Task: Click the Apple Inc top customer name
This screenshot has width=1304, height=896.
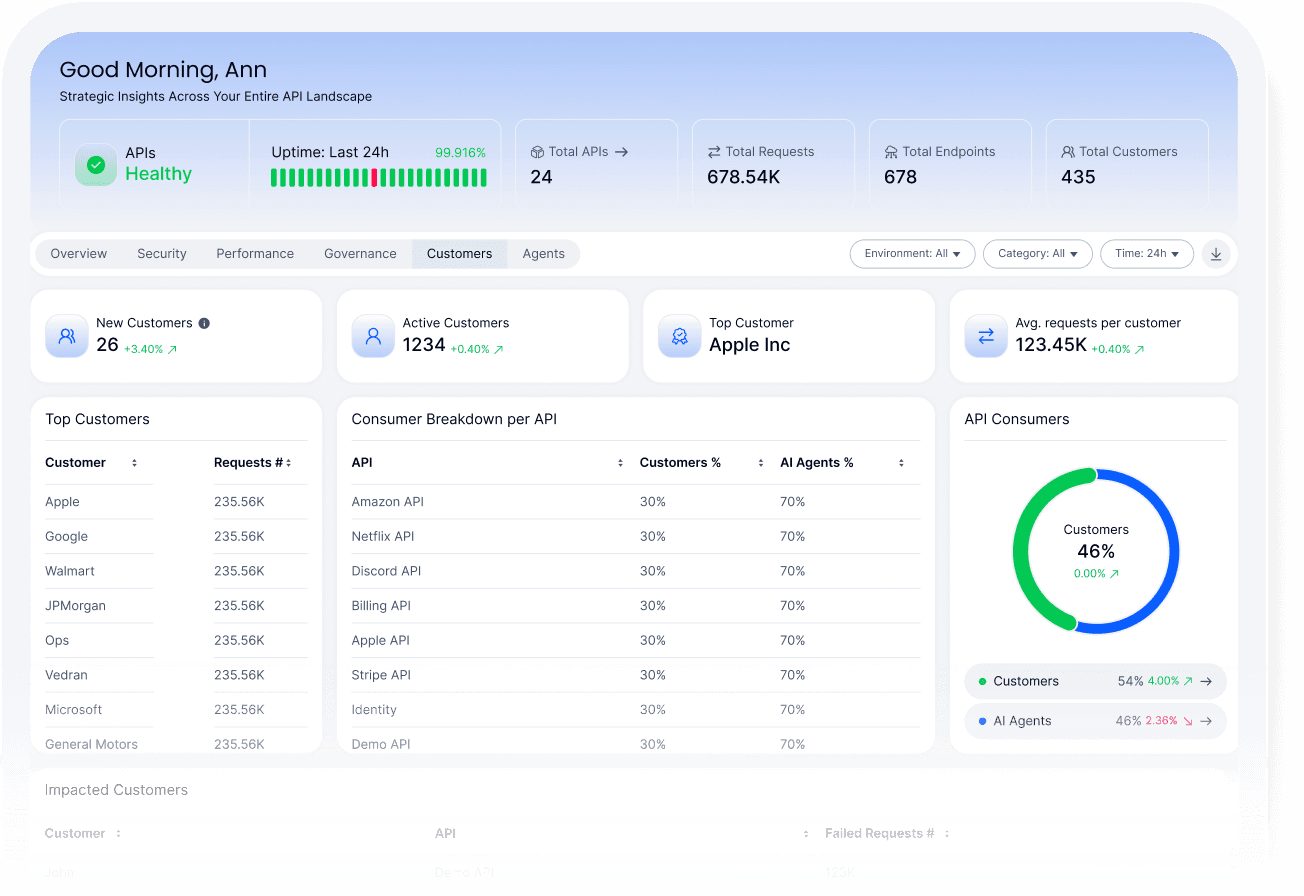Action: [750, 345]
